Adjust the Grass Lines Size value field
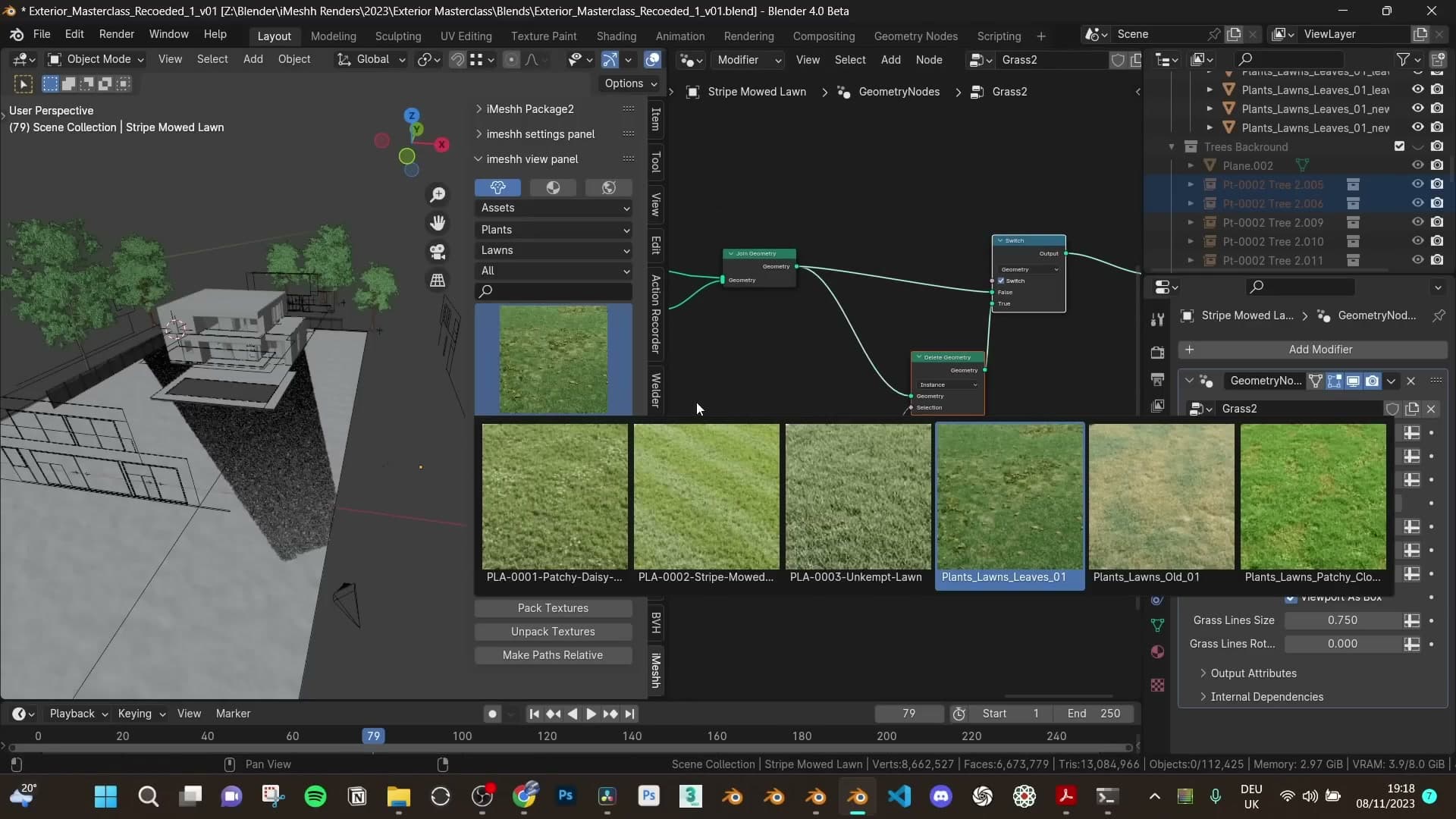1456x819 pixels. click(x=1342, y=620)
